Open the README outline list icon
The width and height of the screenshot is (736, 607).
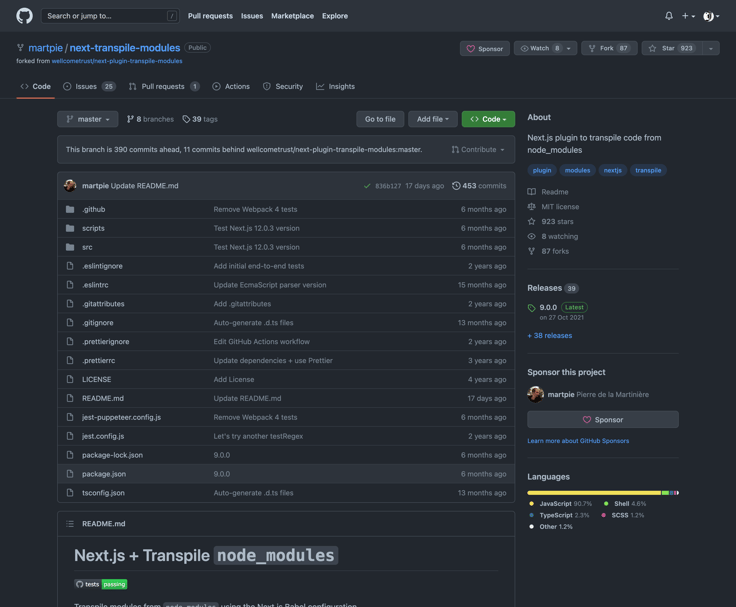pyautogui.click(x=70, y=524)
